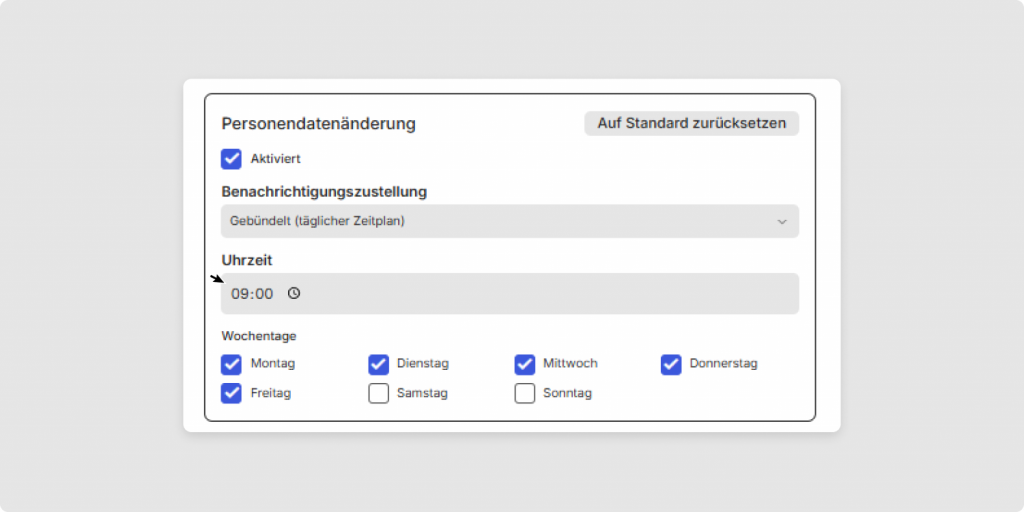Focus the Uhrzeit time input field
1024x512 pixels.
(x=540, y=294)
